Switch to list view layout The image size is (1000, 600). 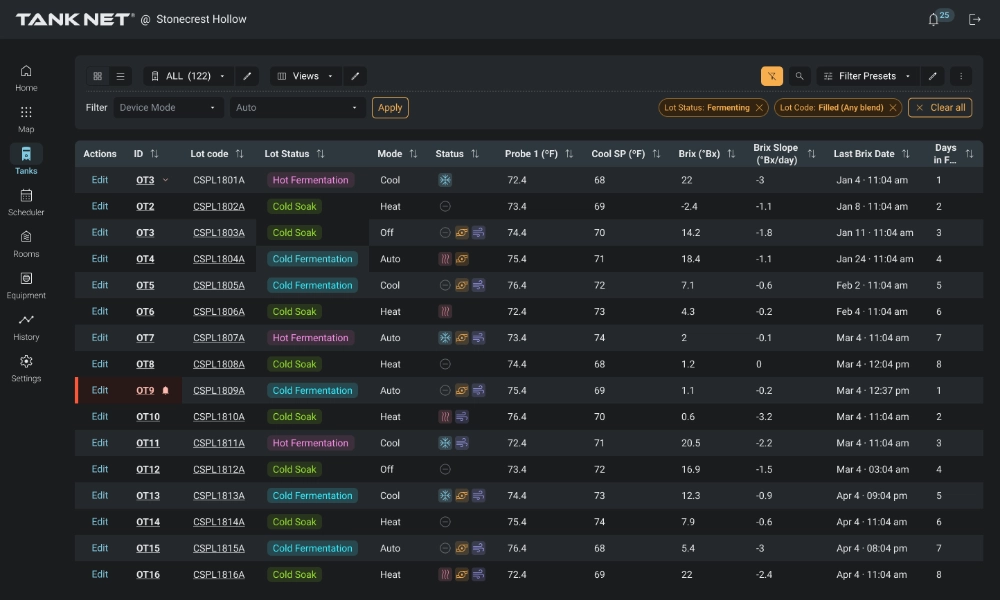[x=120, y=76]
